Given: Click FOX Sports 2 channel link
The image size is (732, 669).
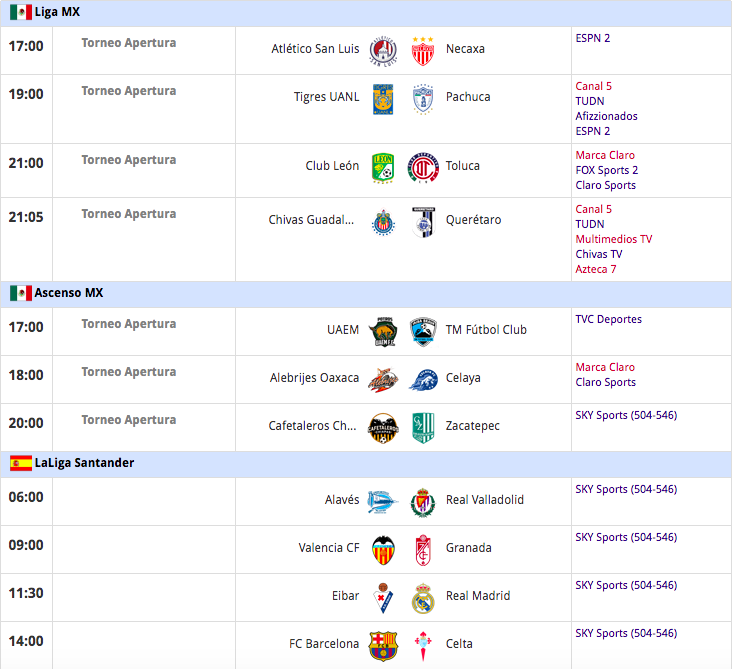Looking at the screenshot, I should pos(606,170).
